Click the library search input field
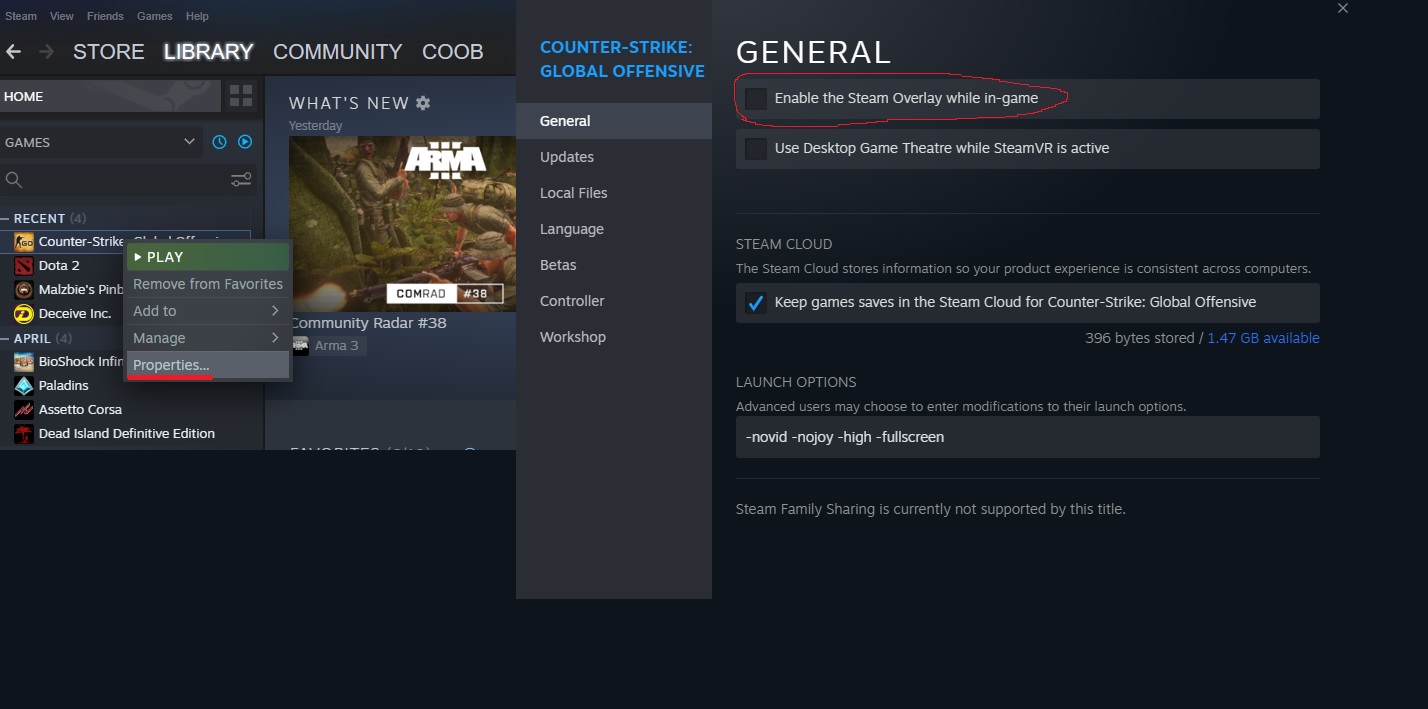Screen dimensions: 1428x709 click(126, 180)
